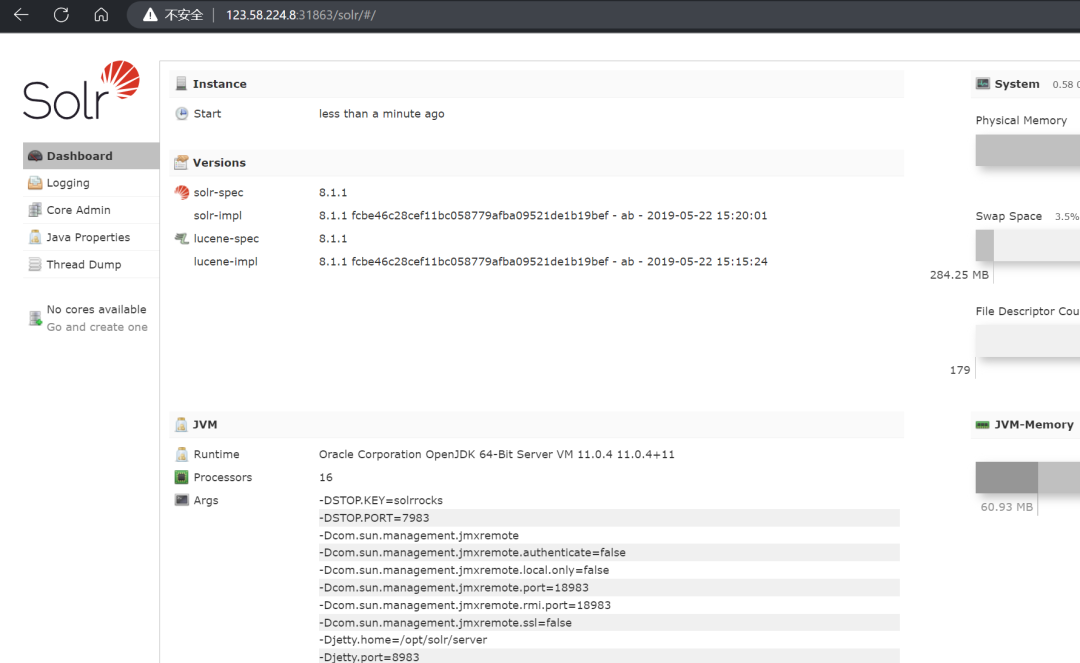Click the No cores available icon
Image resolution: width=1080 pixels, height=663 pixels.
(35, 318)
